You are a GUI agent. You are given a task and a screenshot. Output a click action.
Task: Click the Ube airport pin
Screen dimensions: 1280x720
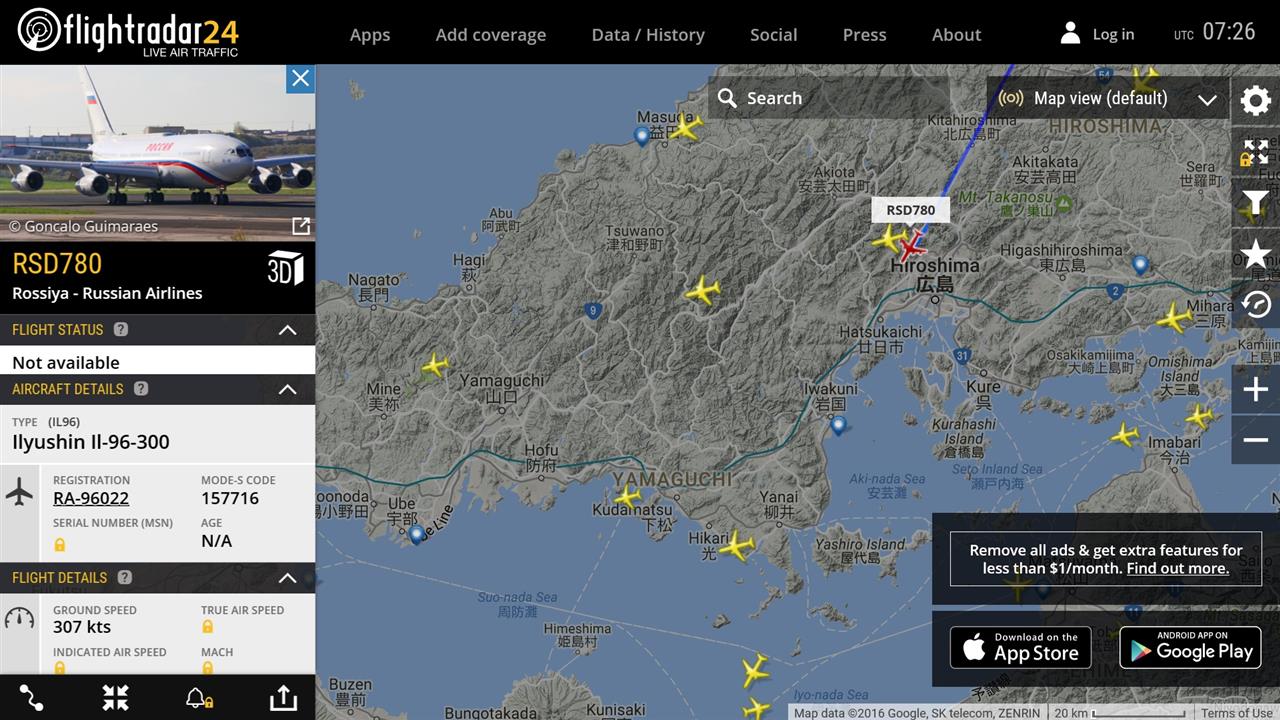point(417,535)
